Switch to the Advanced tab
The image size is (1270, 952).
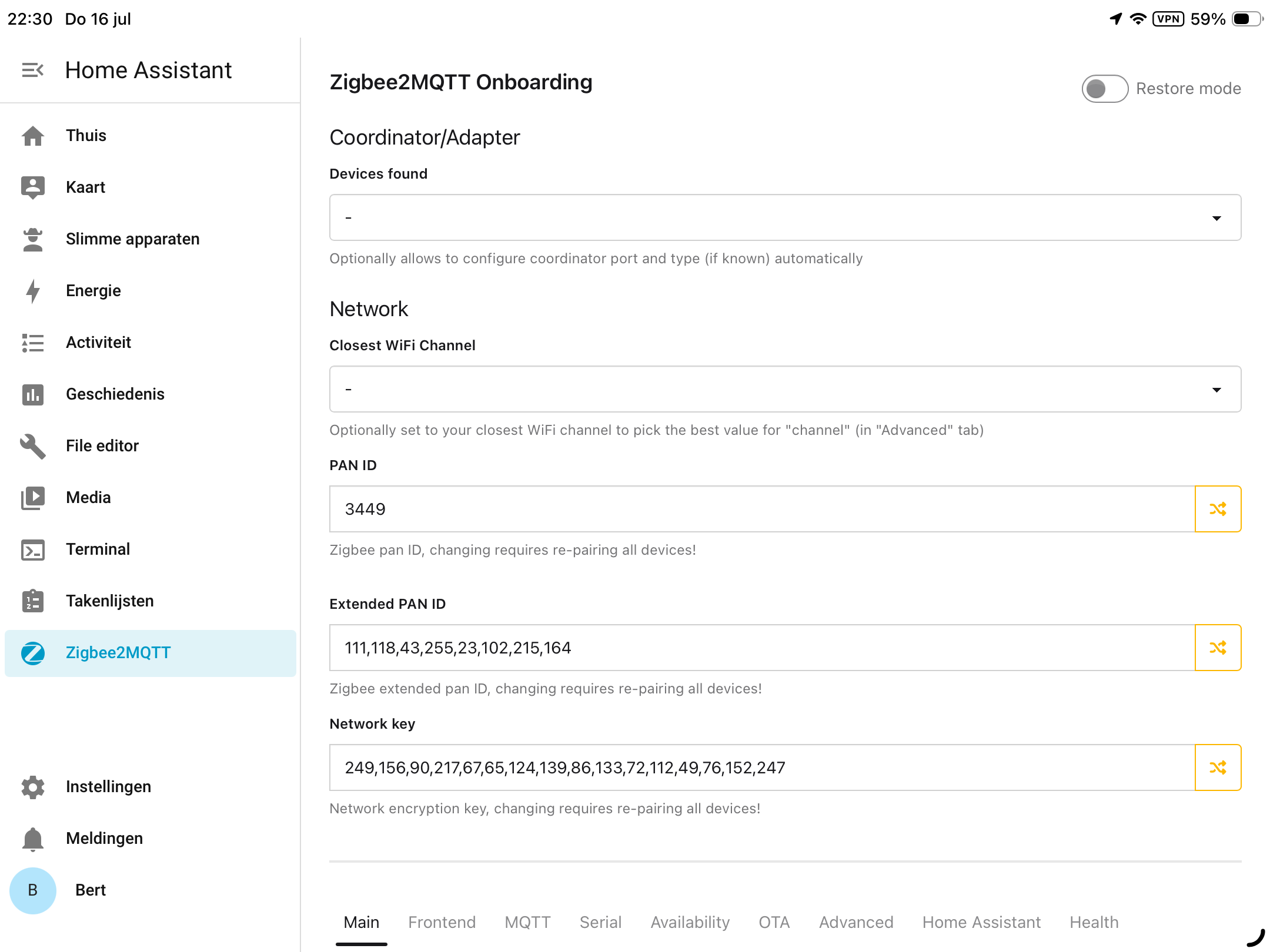coord(856,923)
